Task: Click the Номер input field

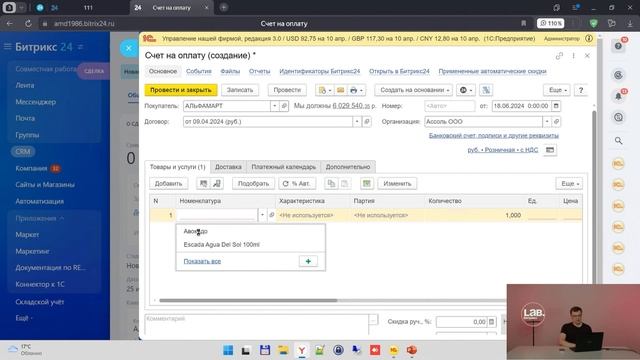Action: pyautogui.click(x=449, y=106)
